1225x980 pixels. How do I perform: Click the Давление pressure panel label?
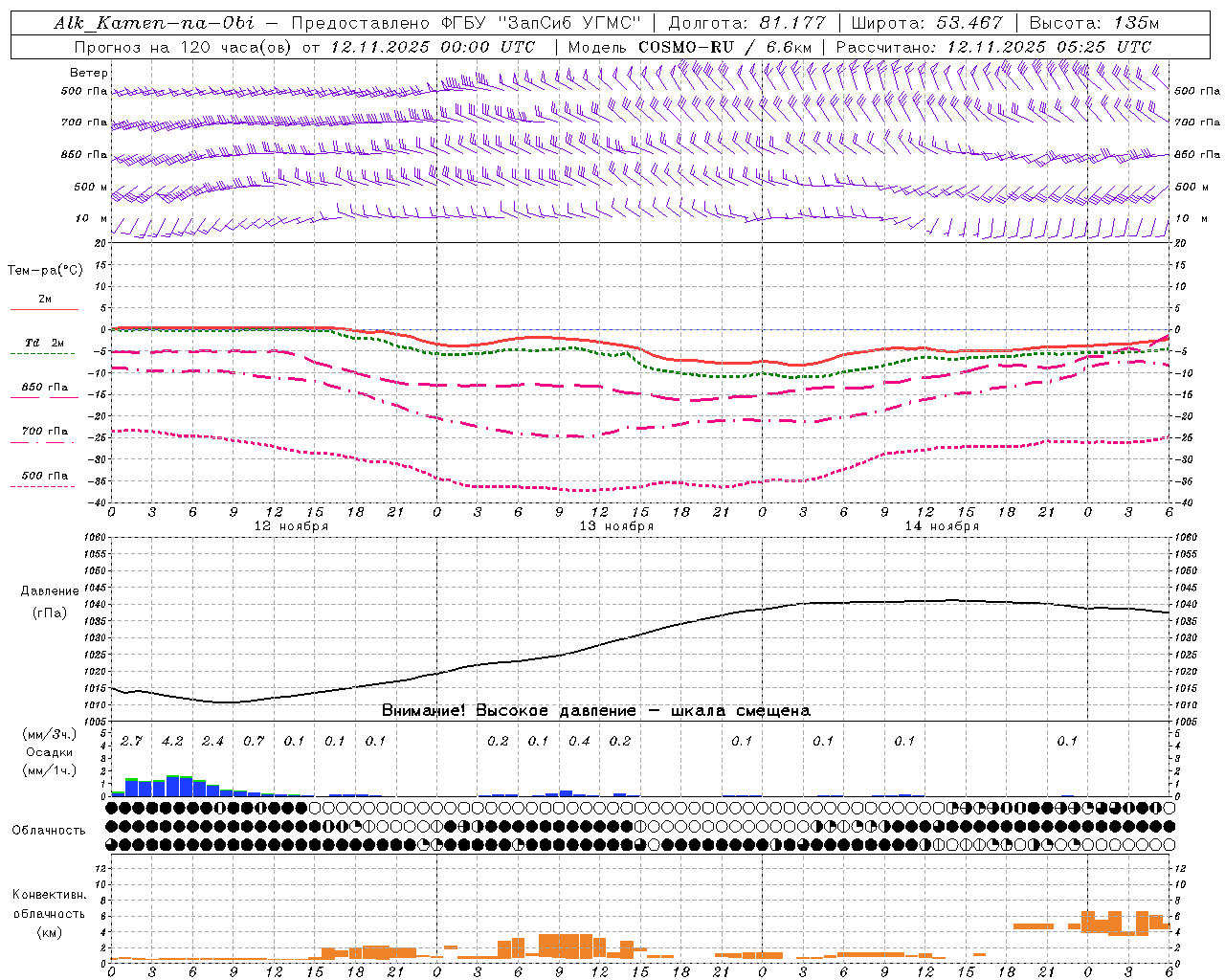tap(50, 591)
